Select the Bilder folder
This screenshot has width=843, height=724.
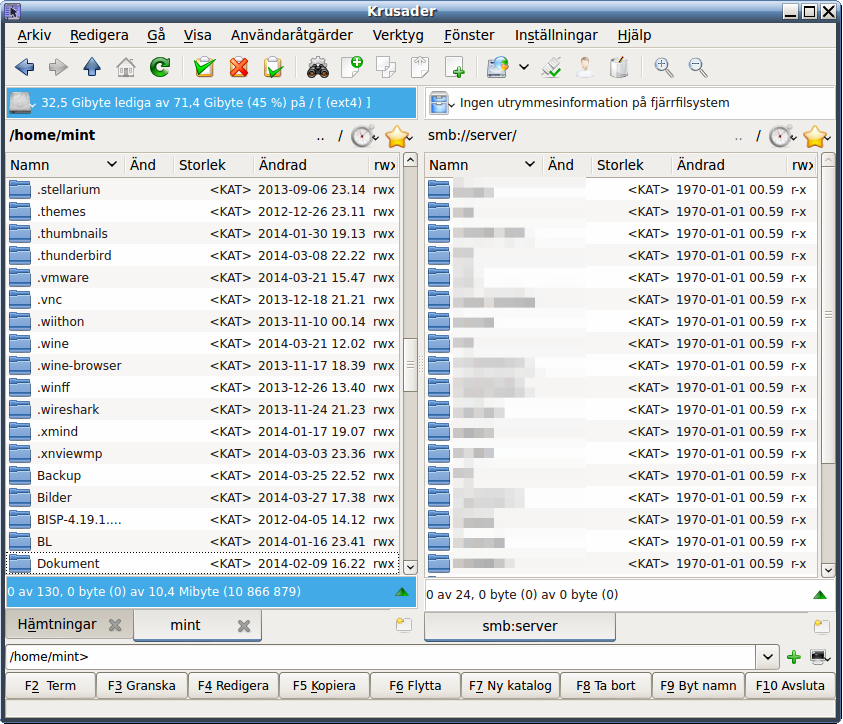pyautogui.click(x=203, y=498)
